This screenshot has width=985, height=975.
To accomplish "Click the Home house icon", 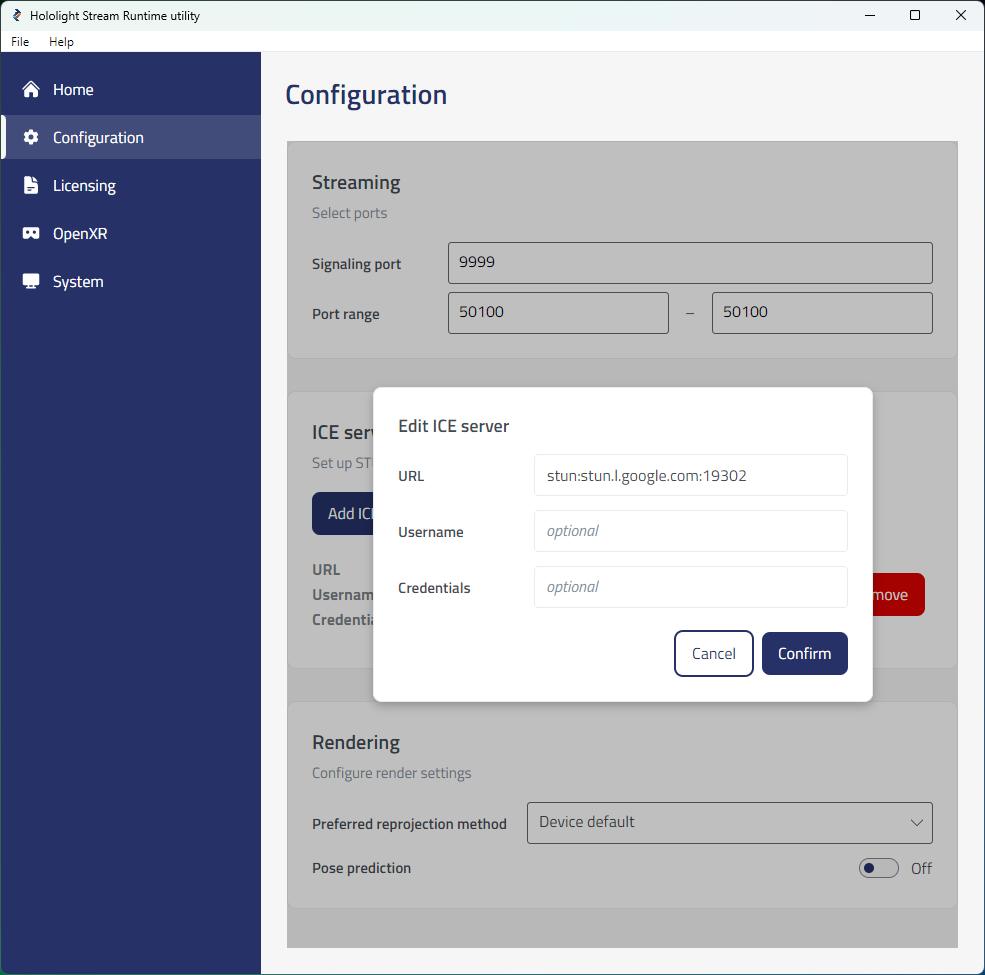I will click(x=31, y=89).
